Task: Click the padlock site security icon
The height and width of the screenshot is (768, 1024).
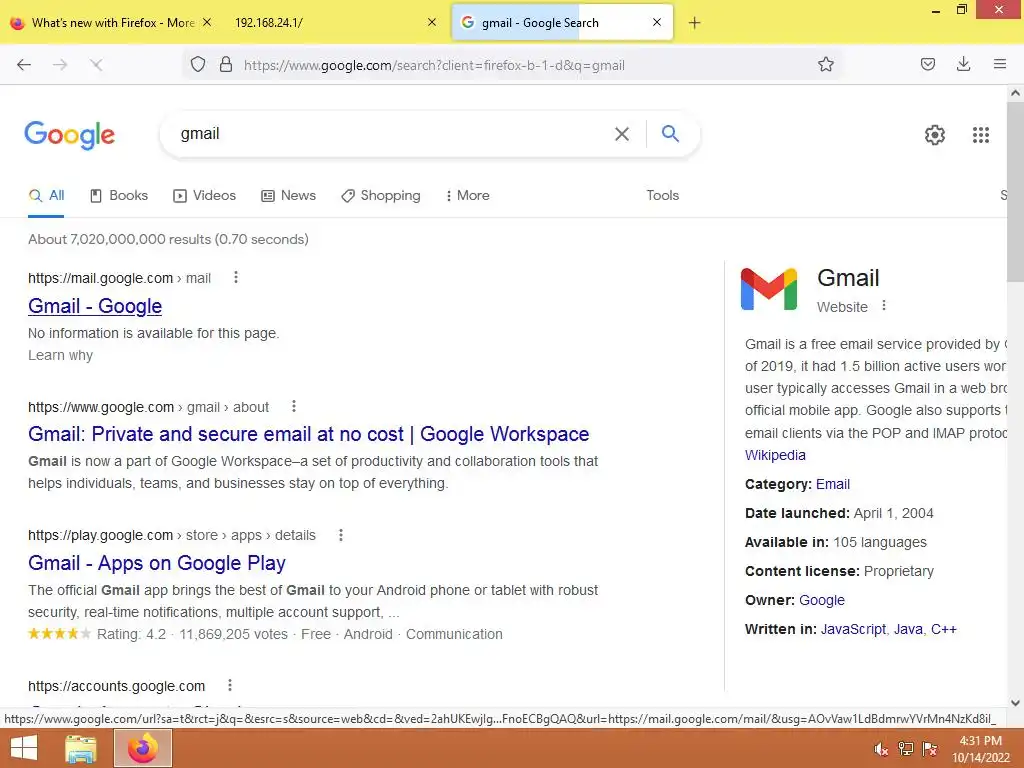Action: [226, 65]
